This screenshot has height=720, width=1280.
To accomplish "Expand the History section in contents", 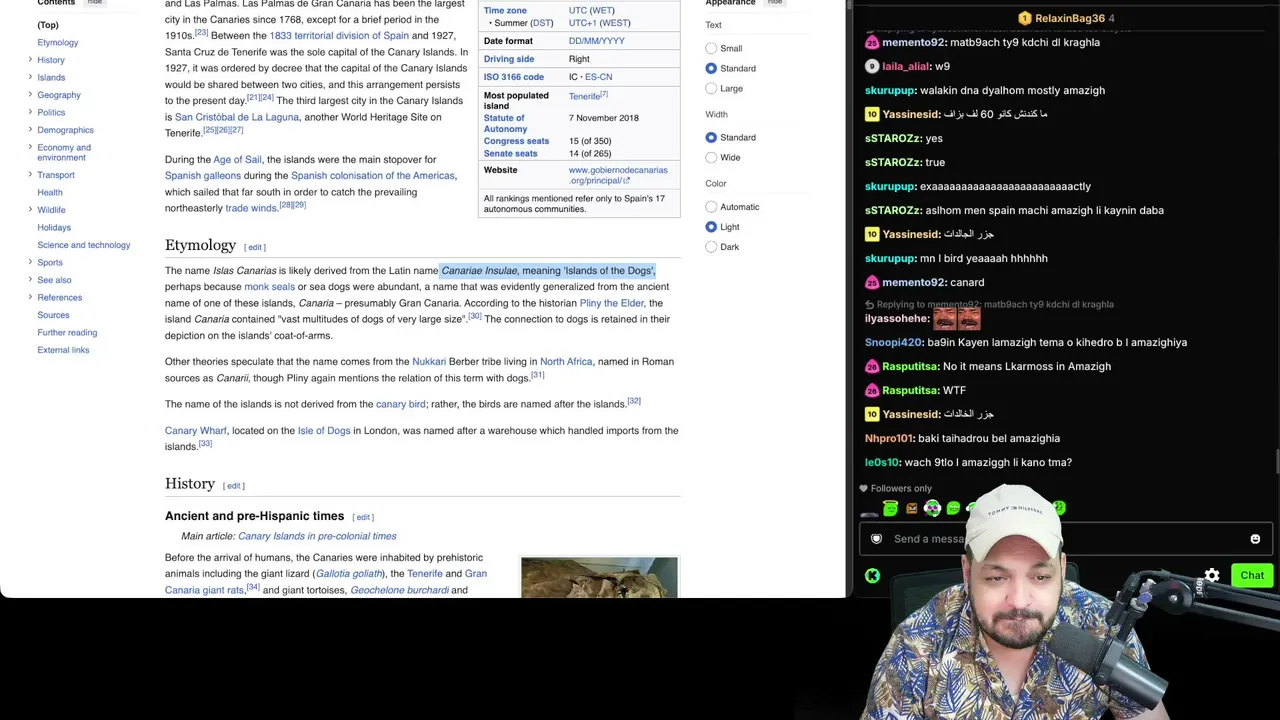I will [x=30, y=60].
